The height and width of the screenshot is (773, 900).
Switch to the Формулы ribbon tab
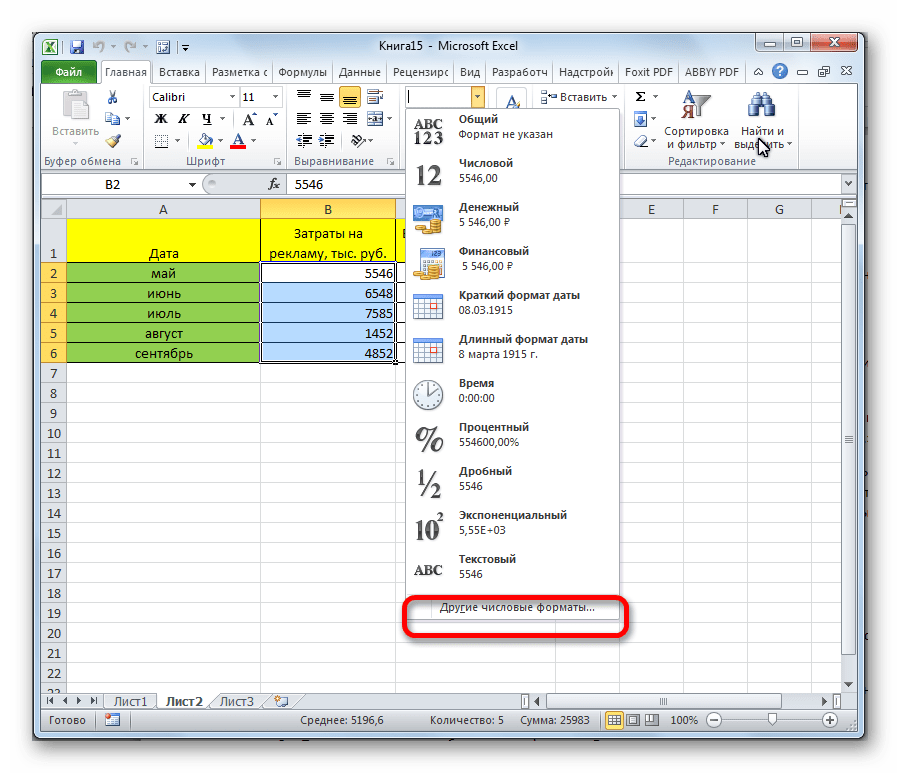tap(302, 72)
